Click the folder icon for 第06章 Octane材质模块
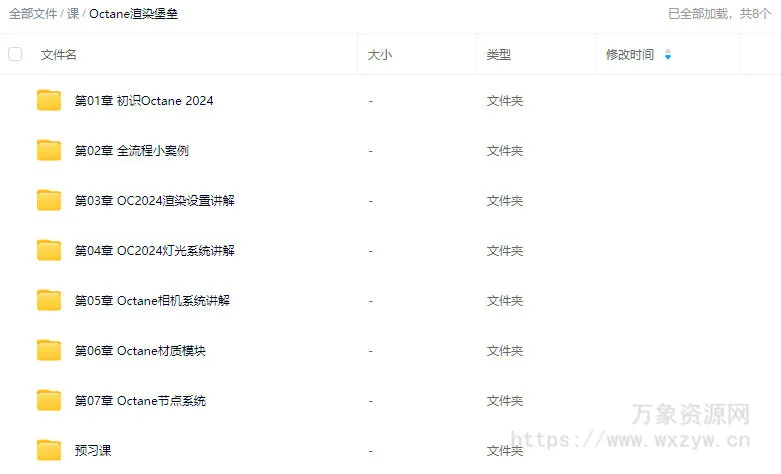This screenshot has width=781, height=474. point(49,350)
